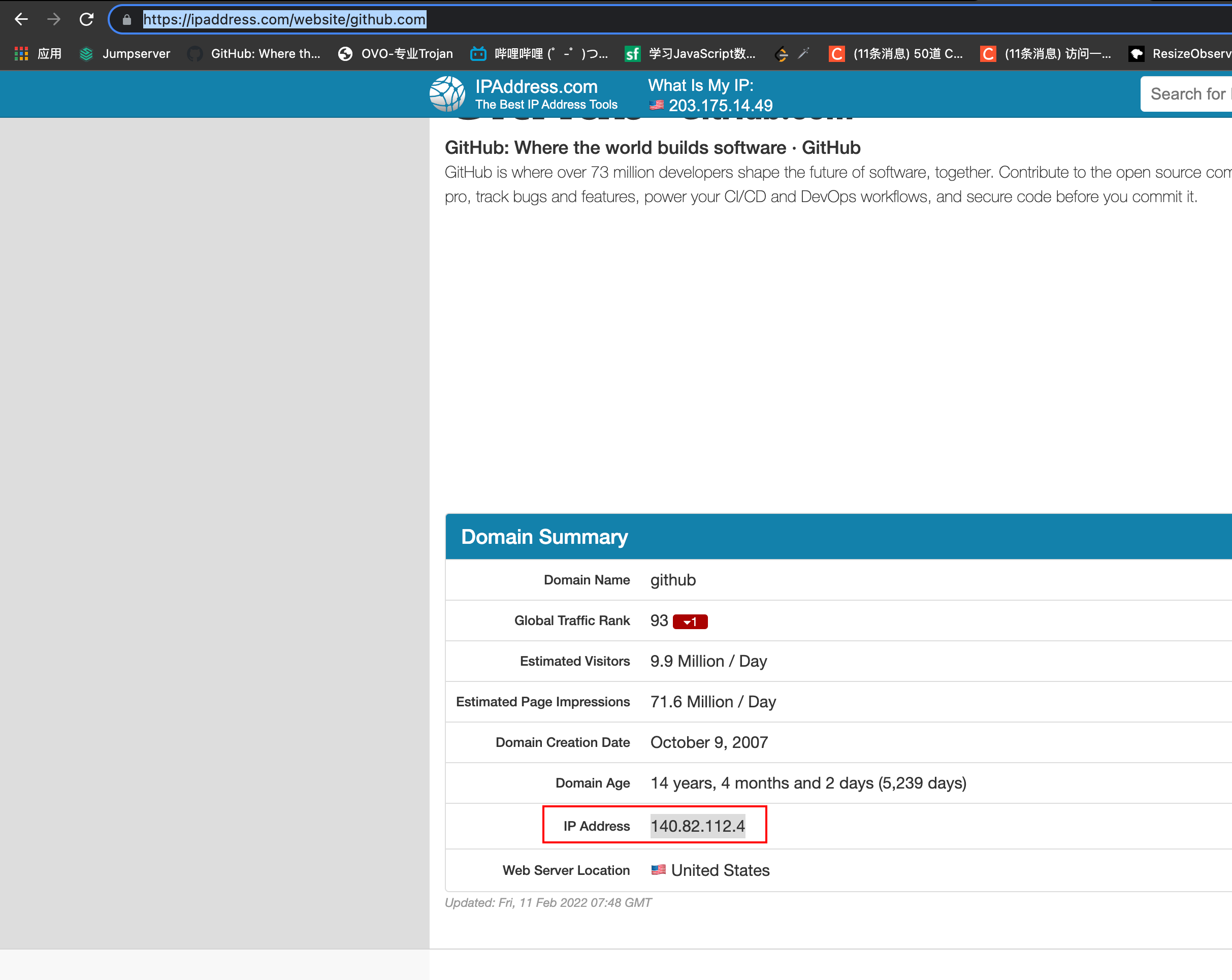Open the 哔哩哔哩 bilibili bookmark icon
Image resolution: width=1232 pixels, height=980 pixels.
coord(478,53)
